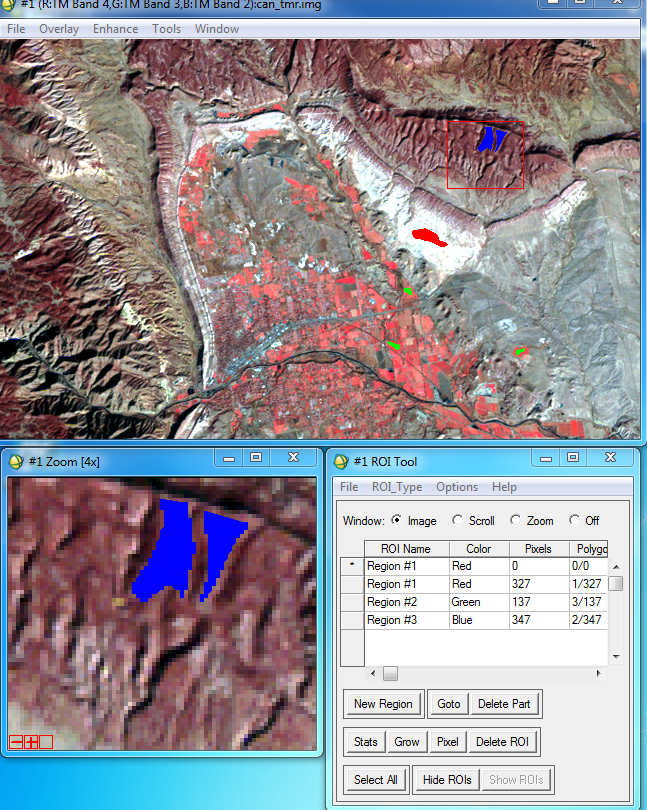The width and height of the screenshot is (647, 810).
Task: Click the zoom-in plus icon in Zoom window
Action: [31, 742]
